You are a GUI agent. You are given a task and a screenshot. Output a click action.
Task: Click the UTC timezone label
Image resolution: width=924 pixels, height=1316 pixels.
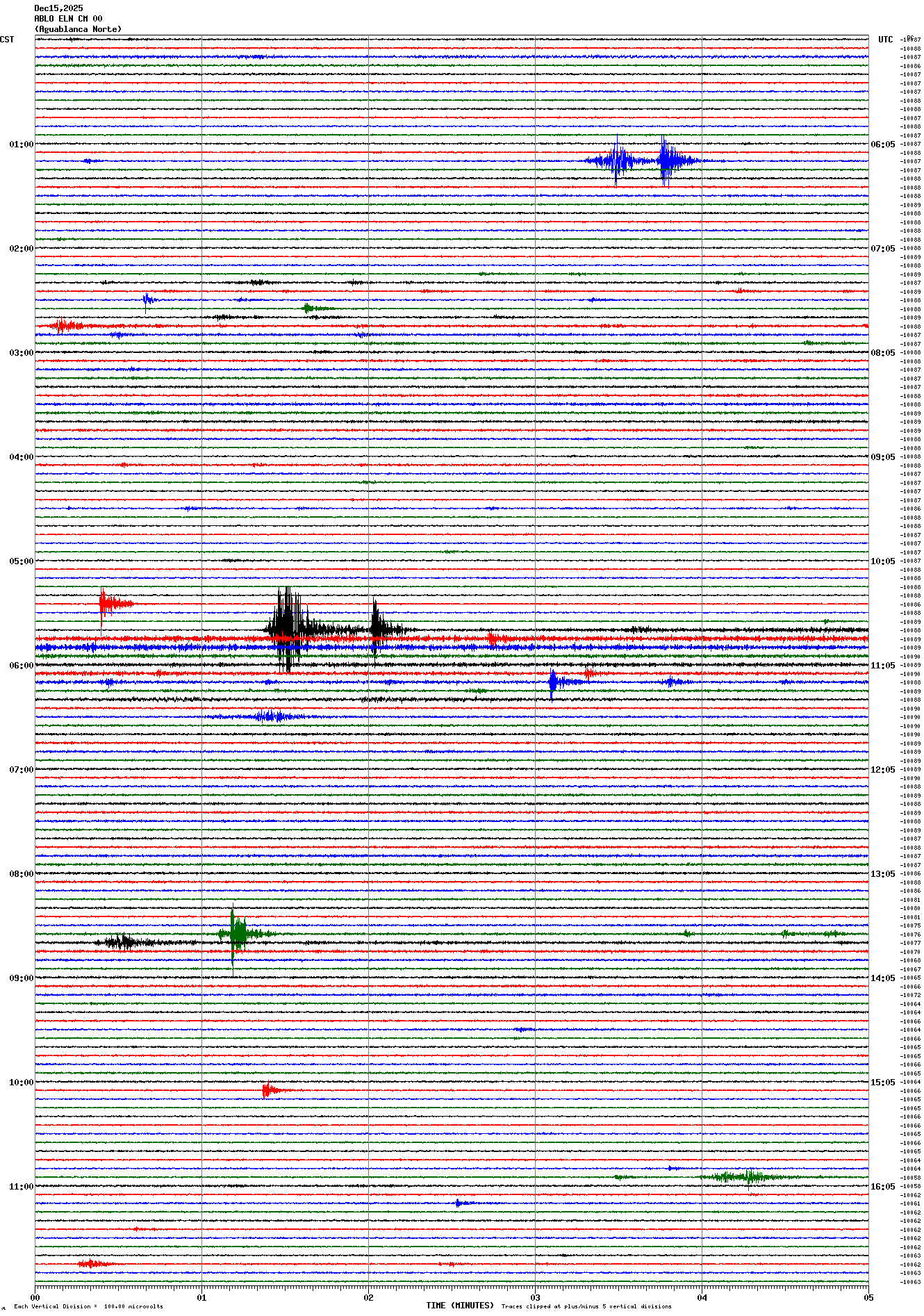pos(885,40)
